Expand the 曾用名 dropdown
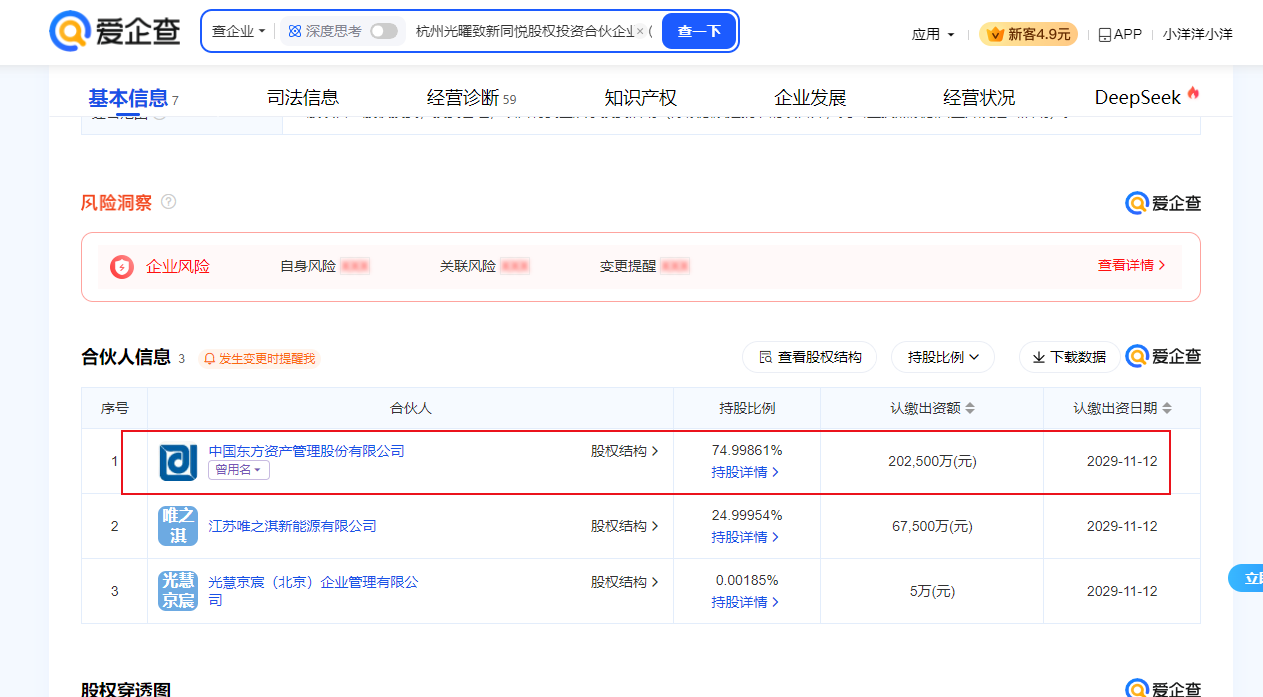Viewport: 1263px width, 697px height. tap(238, 470)
